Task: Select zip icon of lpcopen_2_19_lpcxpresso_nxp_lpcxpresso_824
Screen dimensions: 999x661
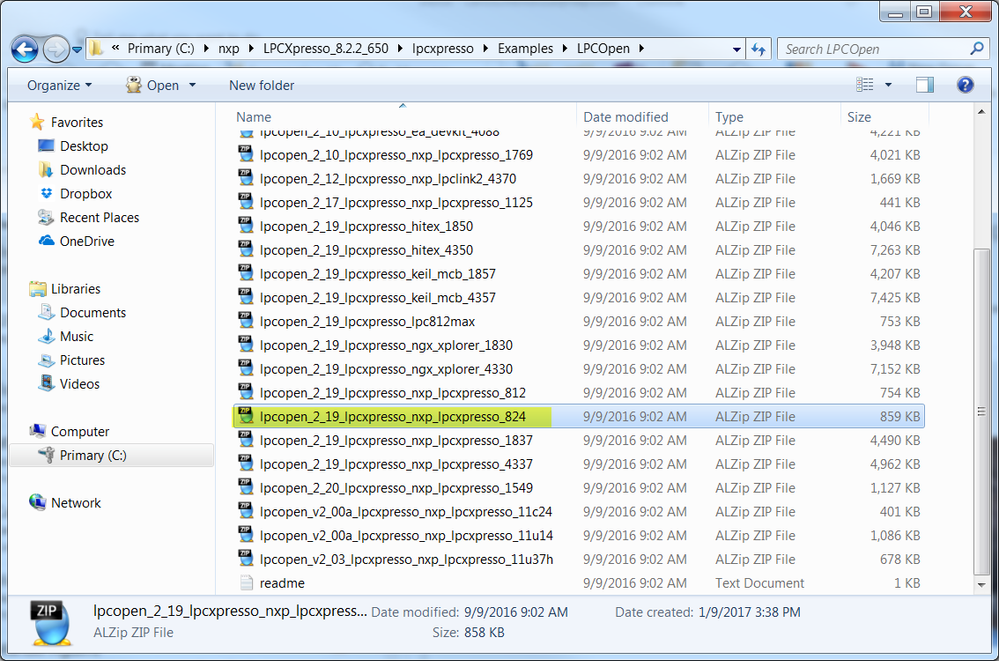Action: pos(245,416)
